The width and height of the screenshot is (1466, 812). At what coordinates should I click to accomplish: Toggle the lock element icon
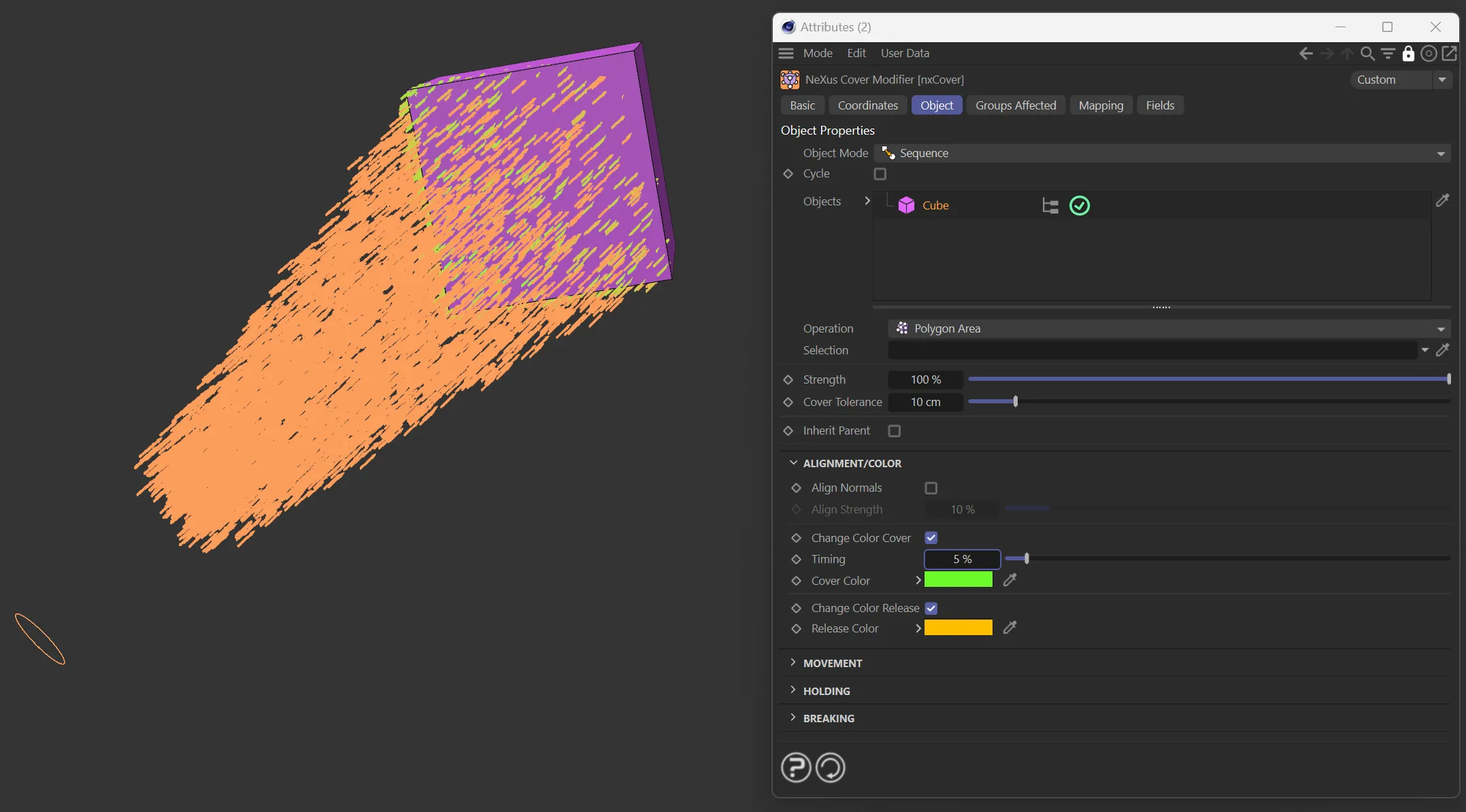click(1408, 53)
